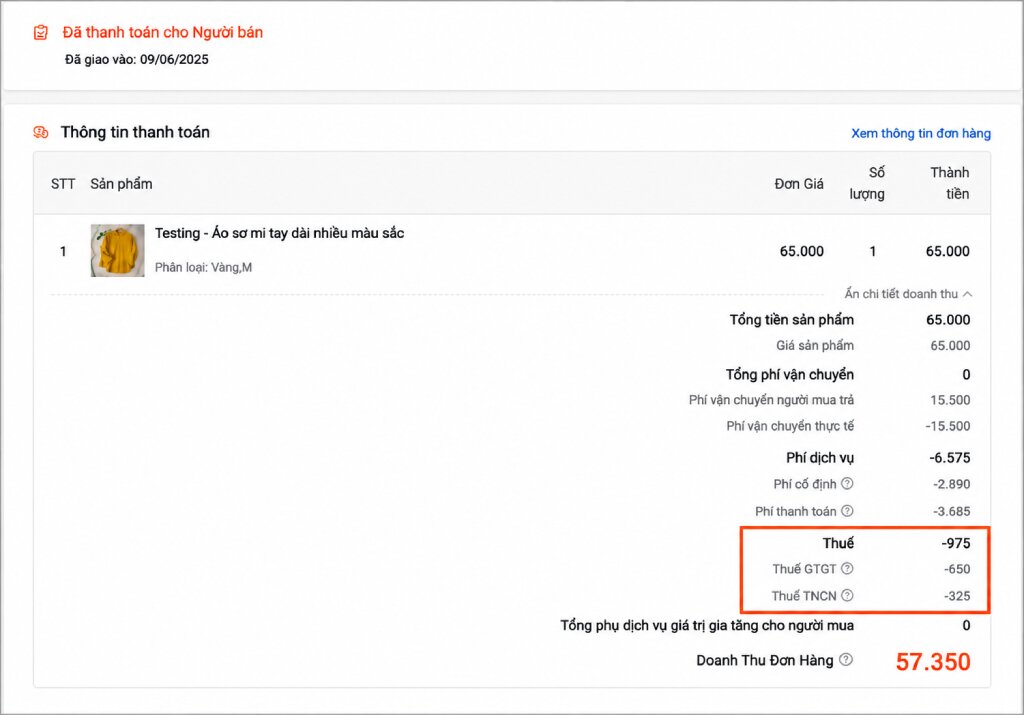Click fixed fee value -2.890
The image size is (1024, 715).
[x=952, y=485]
